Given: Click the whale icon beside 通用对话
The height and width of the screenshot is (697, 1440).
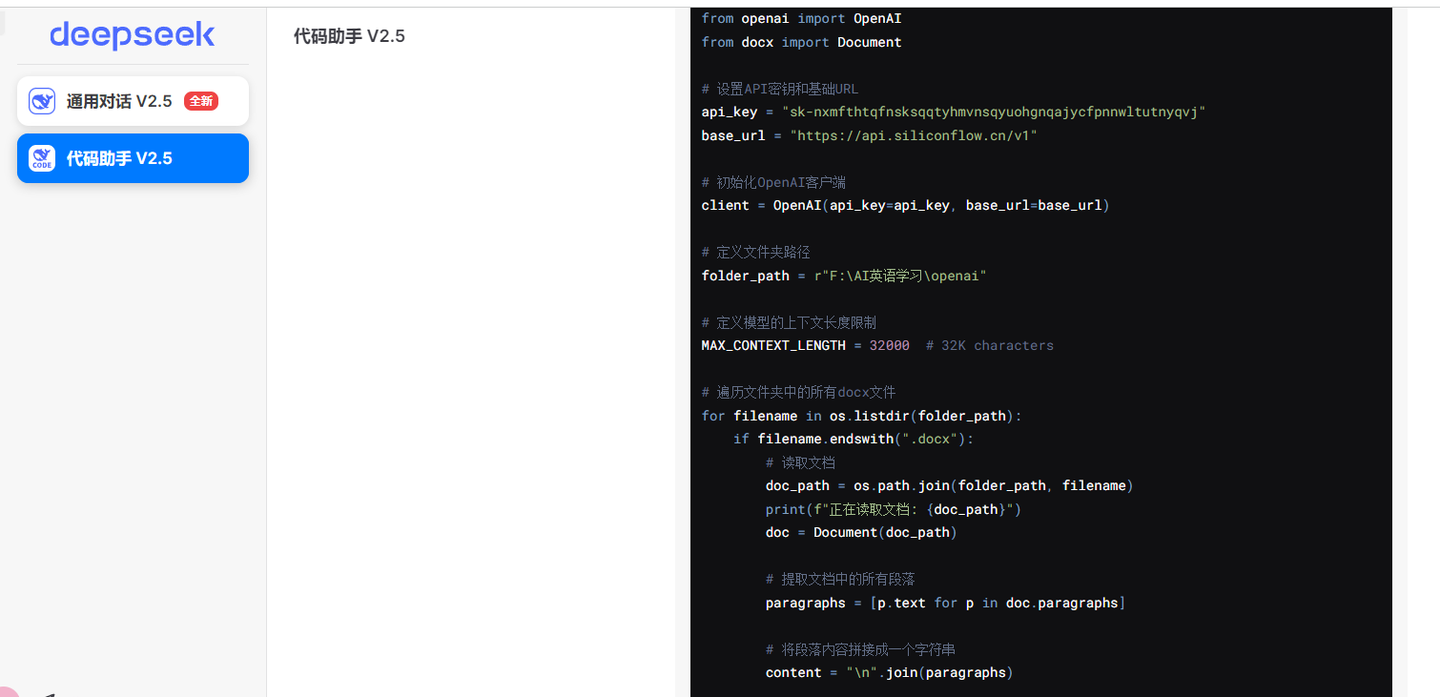Looking at the screenshot, I should point(42,101).
